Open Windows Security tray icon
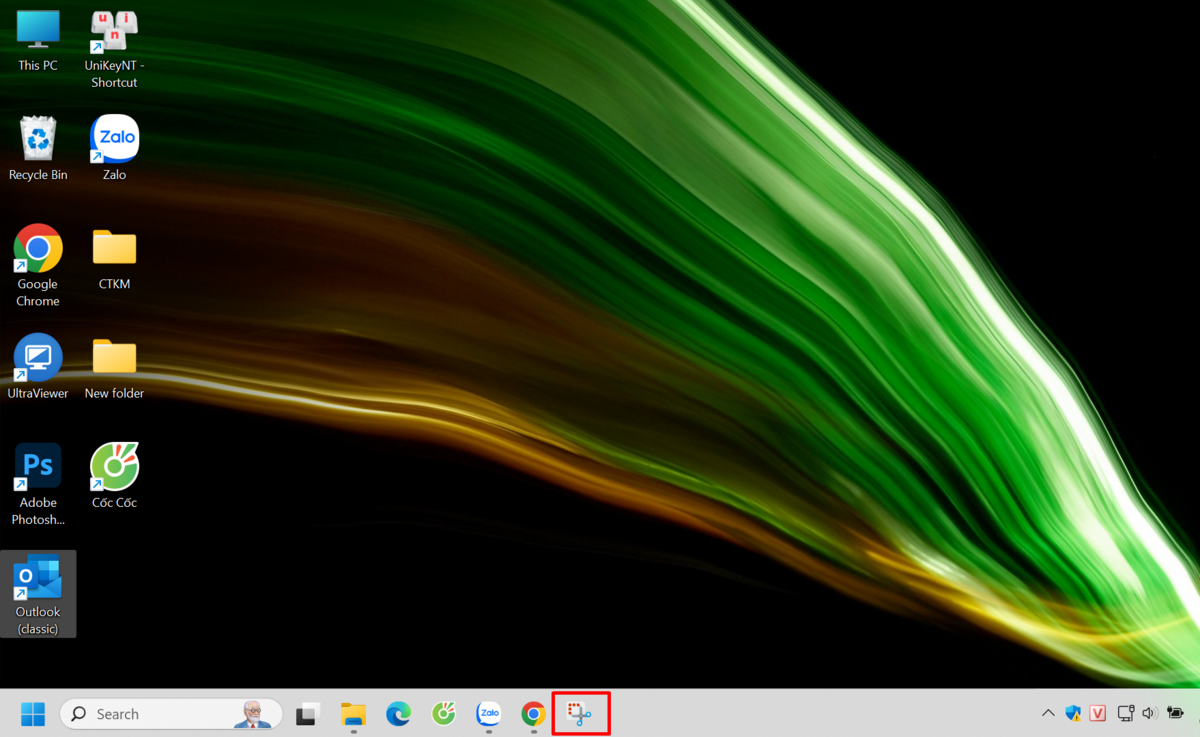 point(1073,714)
